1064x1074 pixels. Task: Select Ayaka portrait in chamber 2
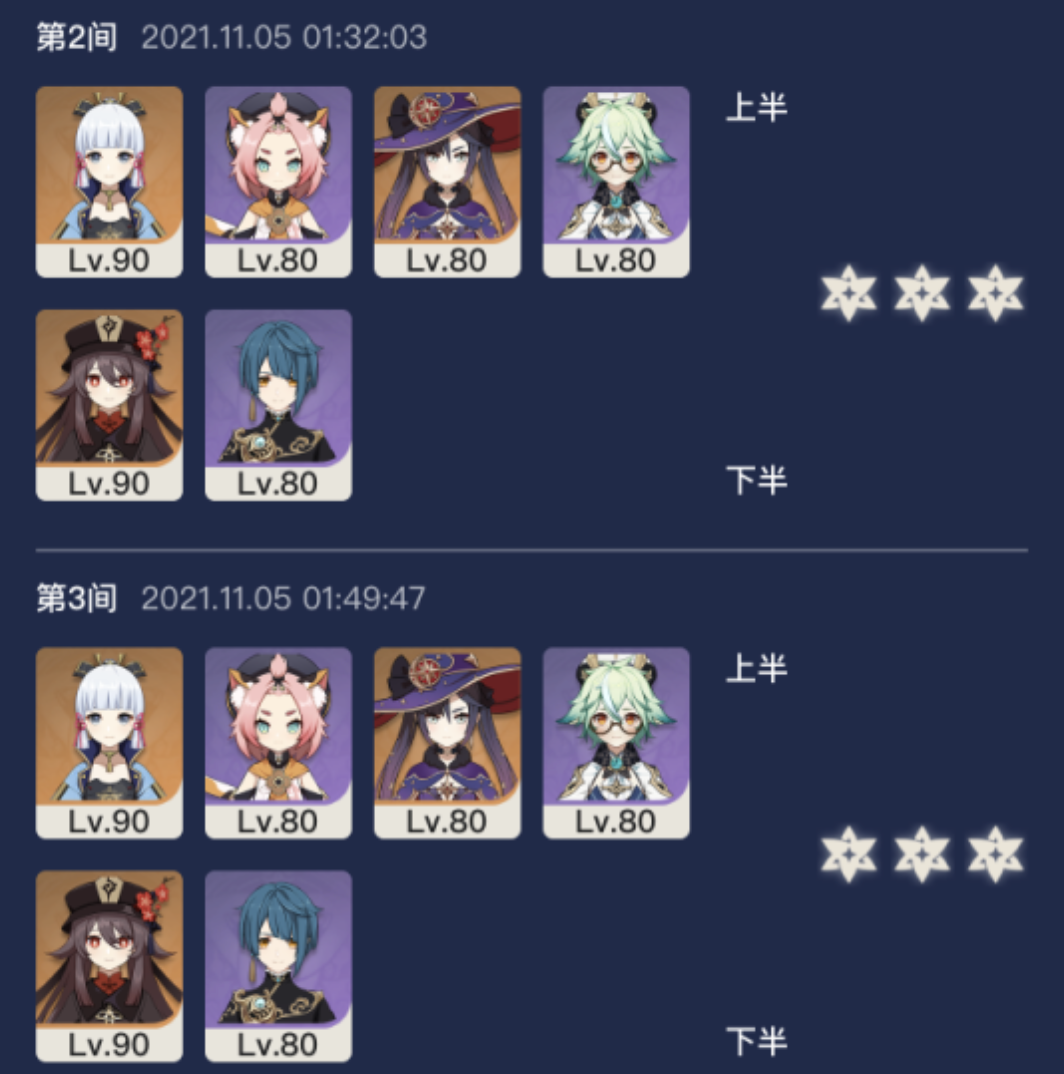coord(109,182)
